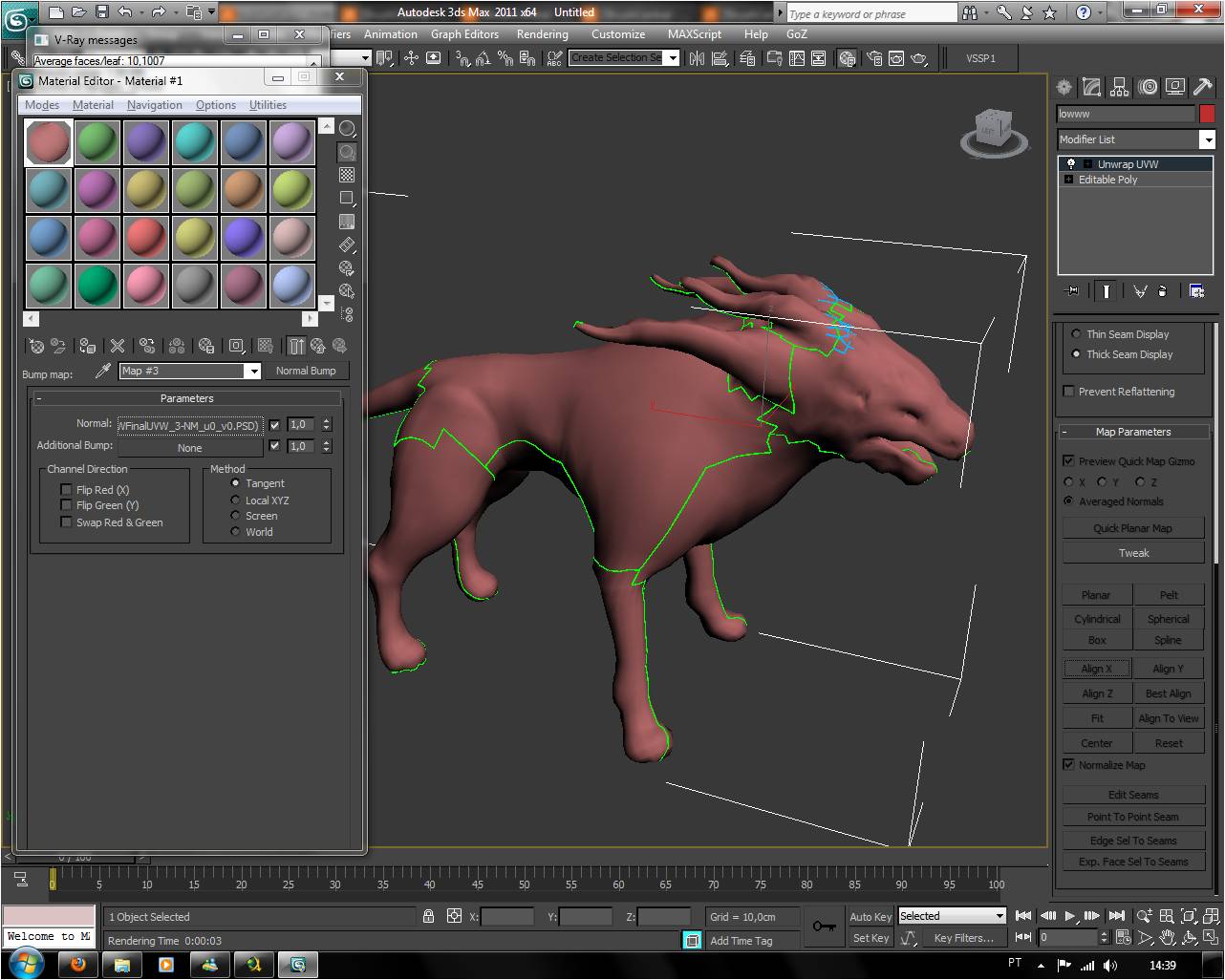Click Get Material icon
Viewport: 1225px width, 980px height.
(x=35, y=346)
